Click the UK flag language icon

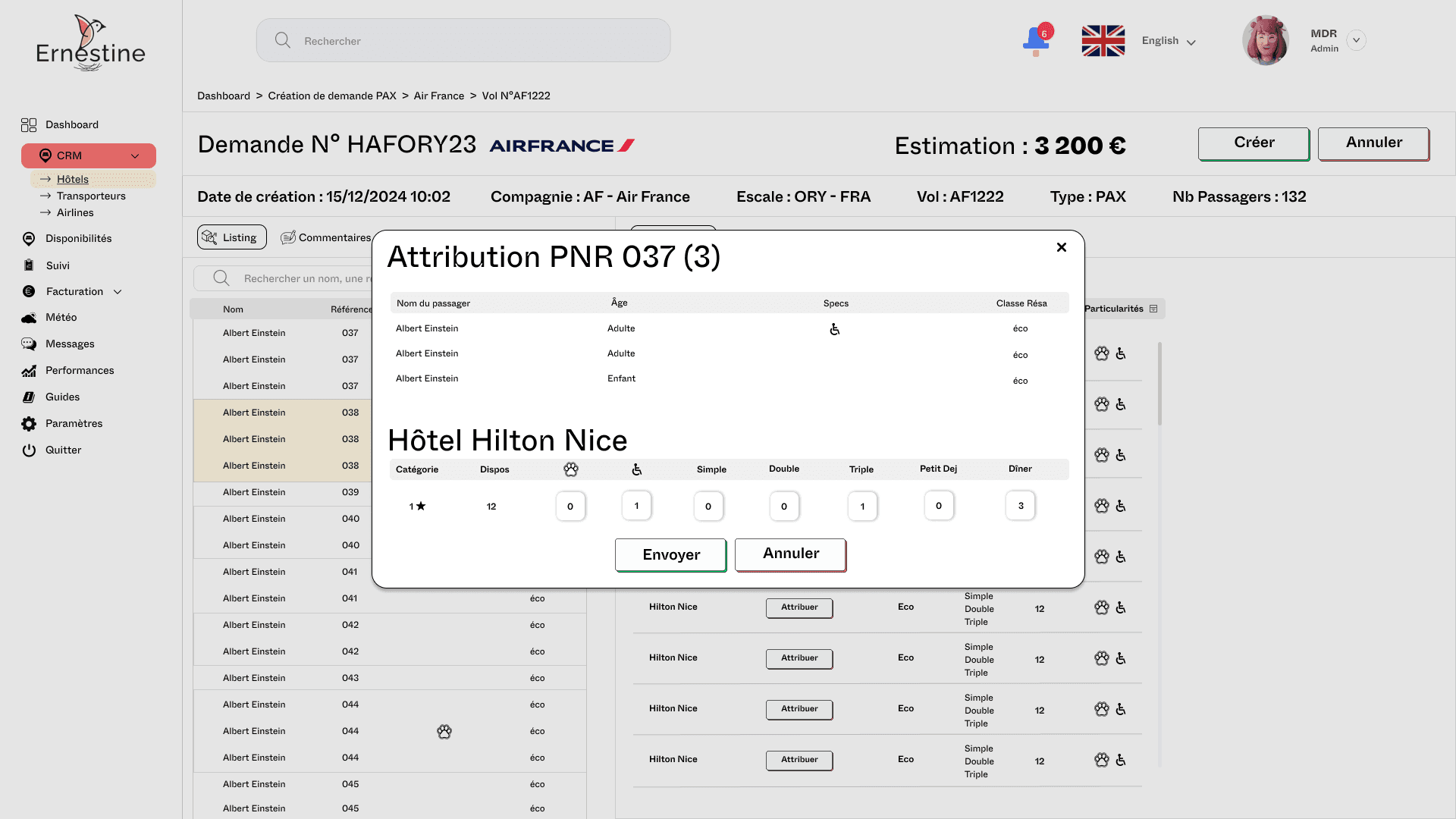click(x=1103, y=41)
